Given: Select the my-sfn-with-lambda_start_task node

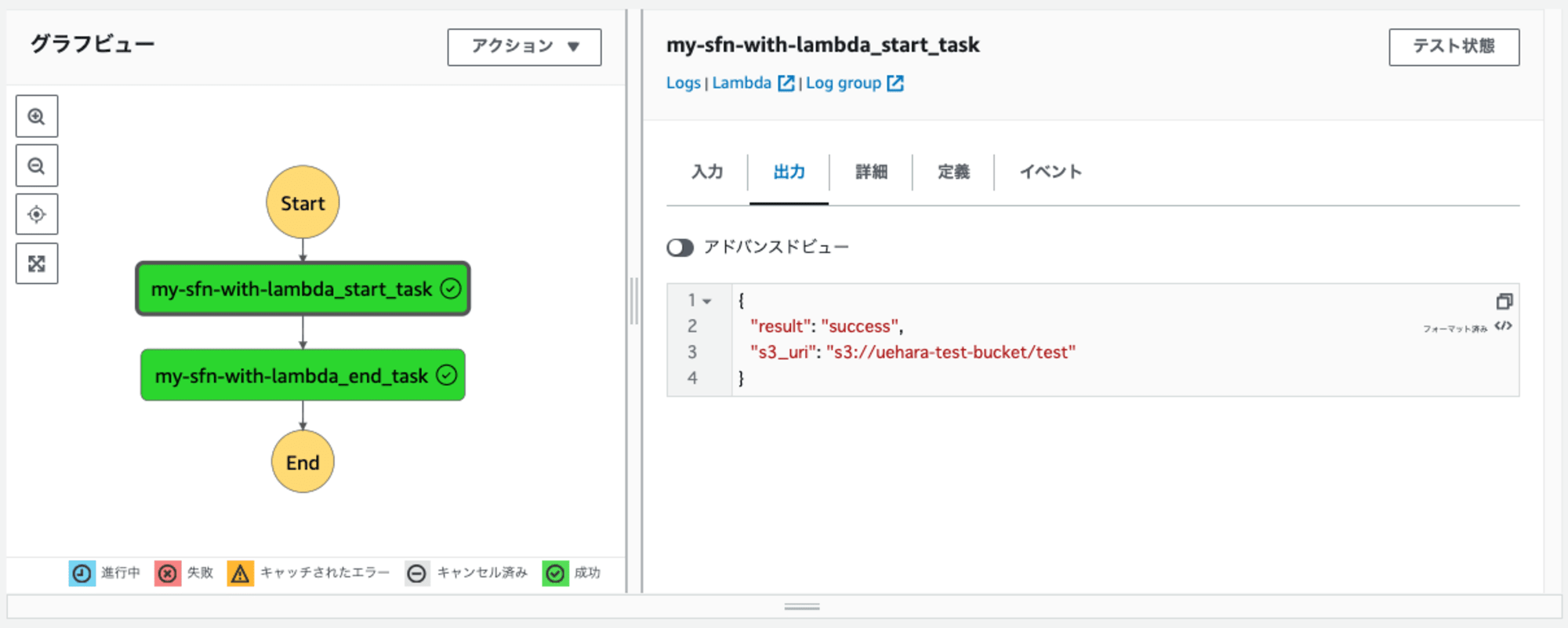Looking at the screenshot, I should (x=303, y=289).
